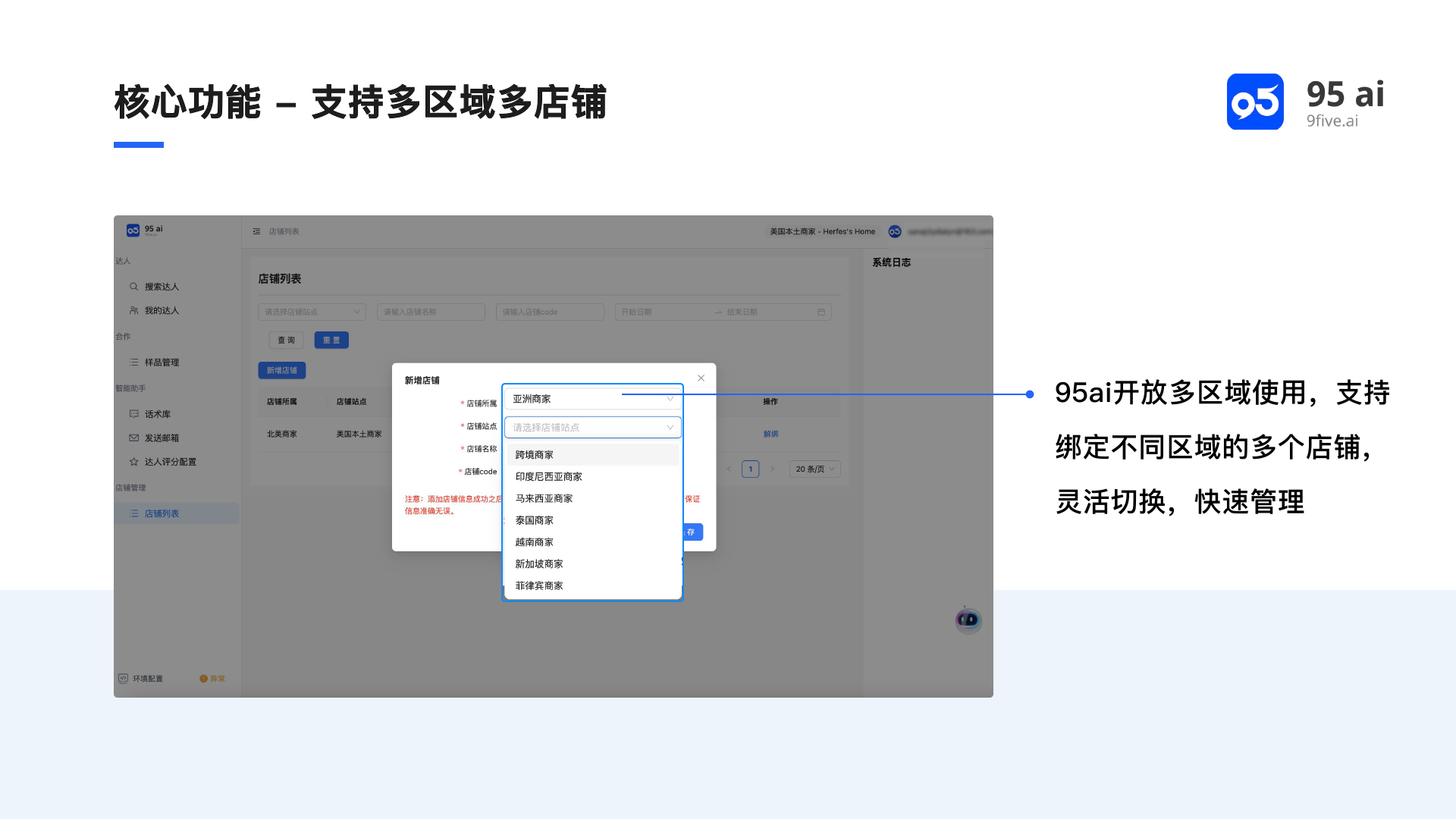Click the star icon next to 达人评分配置
1456x819 pixels.
tap(133, 461)
